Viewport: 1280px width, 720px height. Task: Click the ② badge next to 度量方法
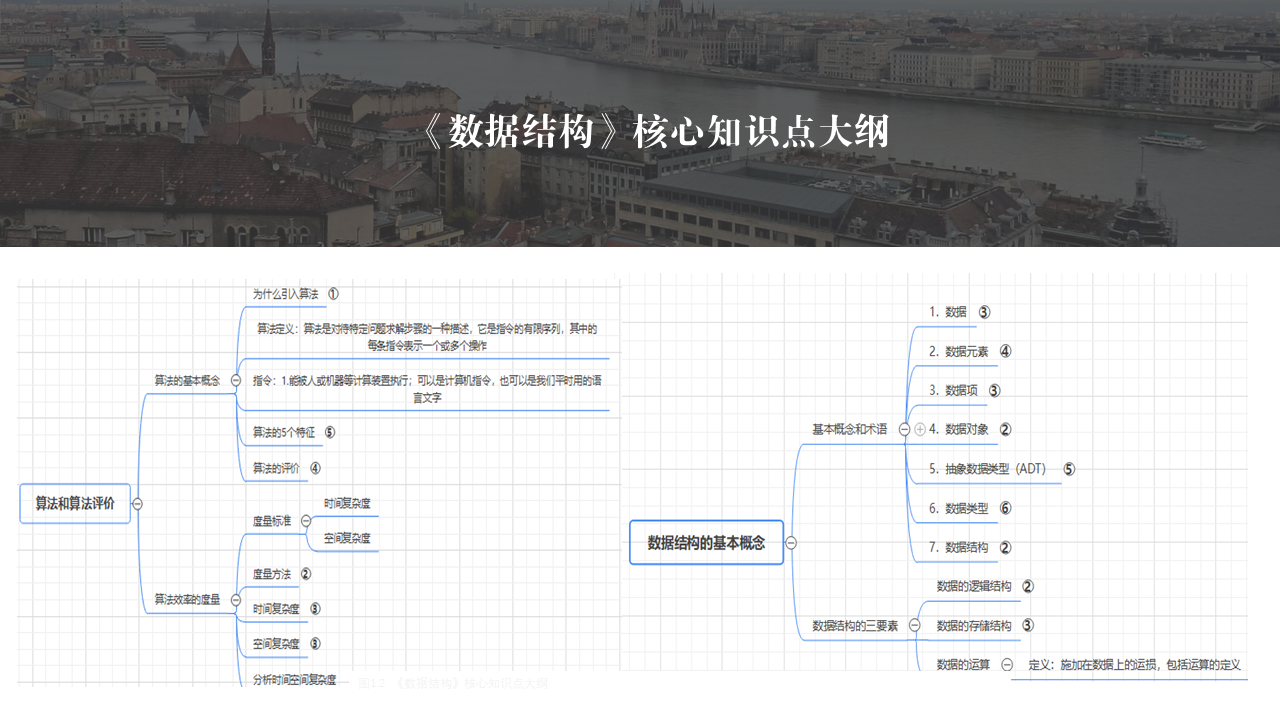point(306,574)
